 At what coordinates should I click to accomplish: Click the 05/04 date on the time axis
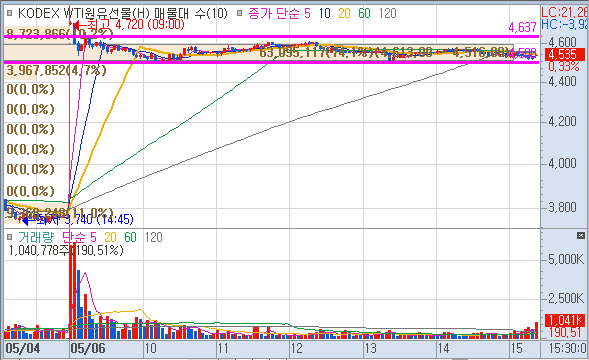coord(23,348)
